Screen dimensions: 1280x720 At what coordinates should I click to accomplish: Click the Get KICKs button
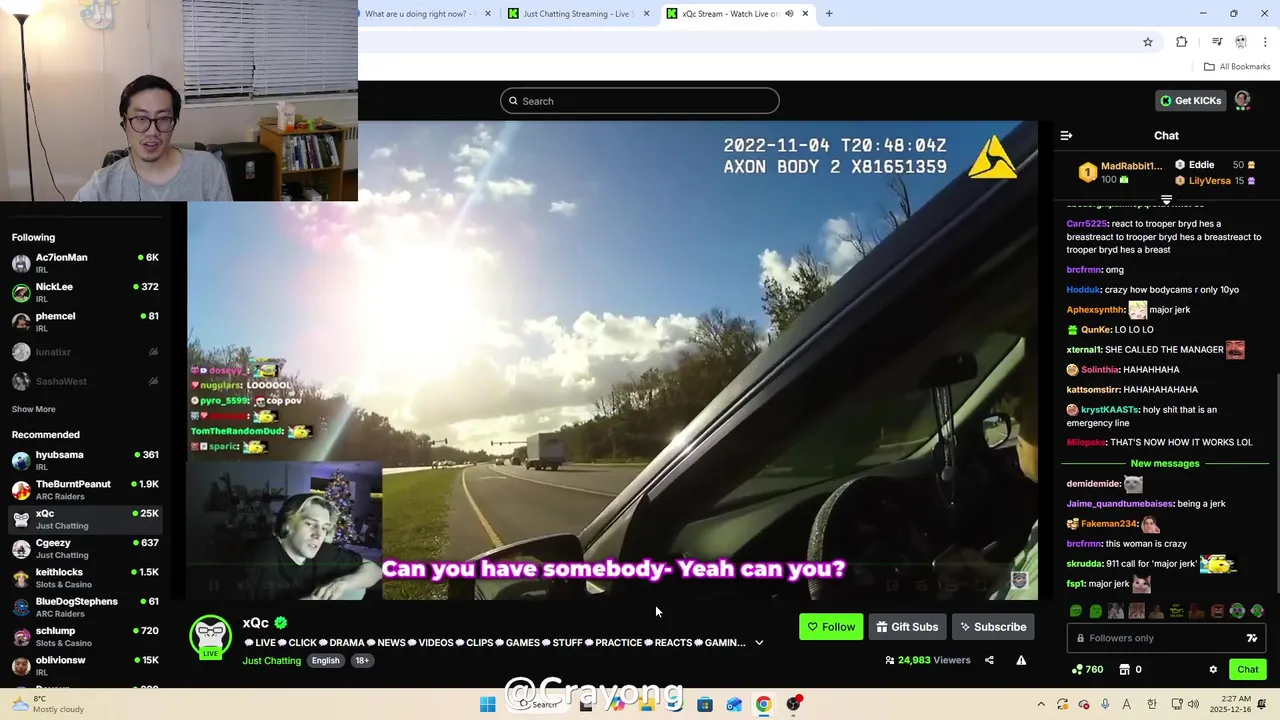[x=1190, y=100]
